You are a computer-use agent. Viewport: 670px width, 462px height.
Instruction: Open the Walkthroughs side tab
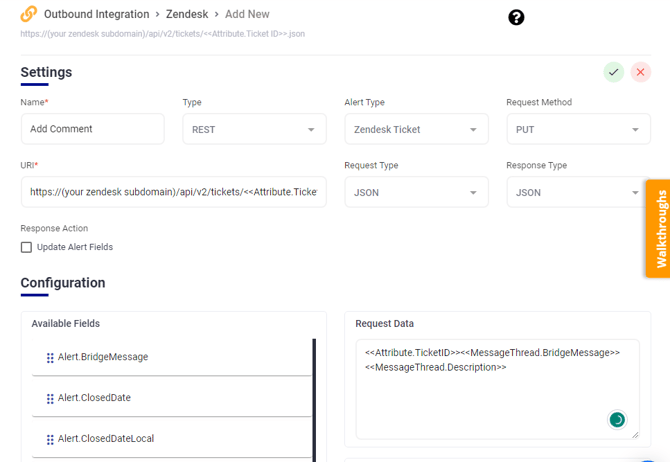pyautogui.click(x=658, y=229)
